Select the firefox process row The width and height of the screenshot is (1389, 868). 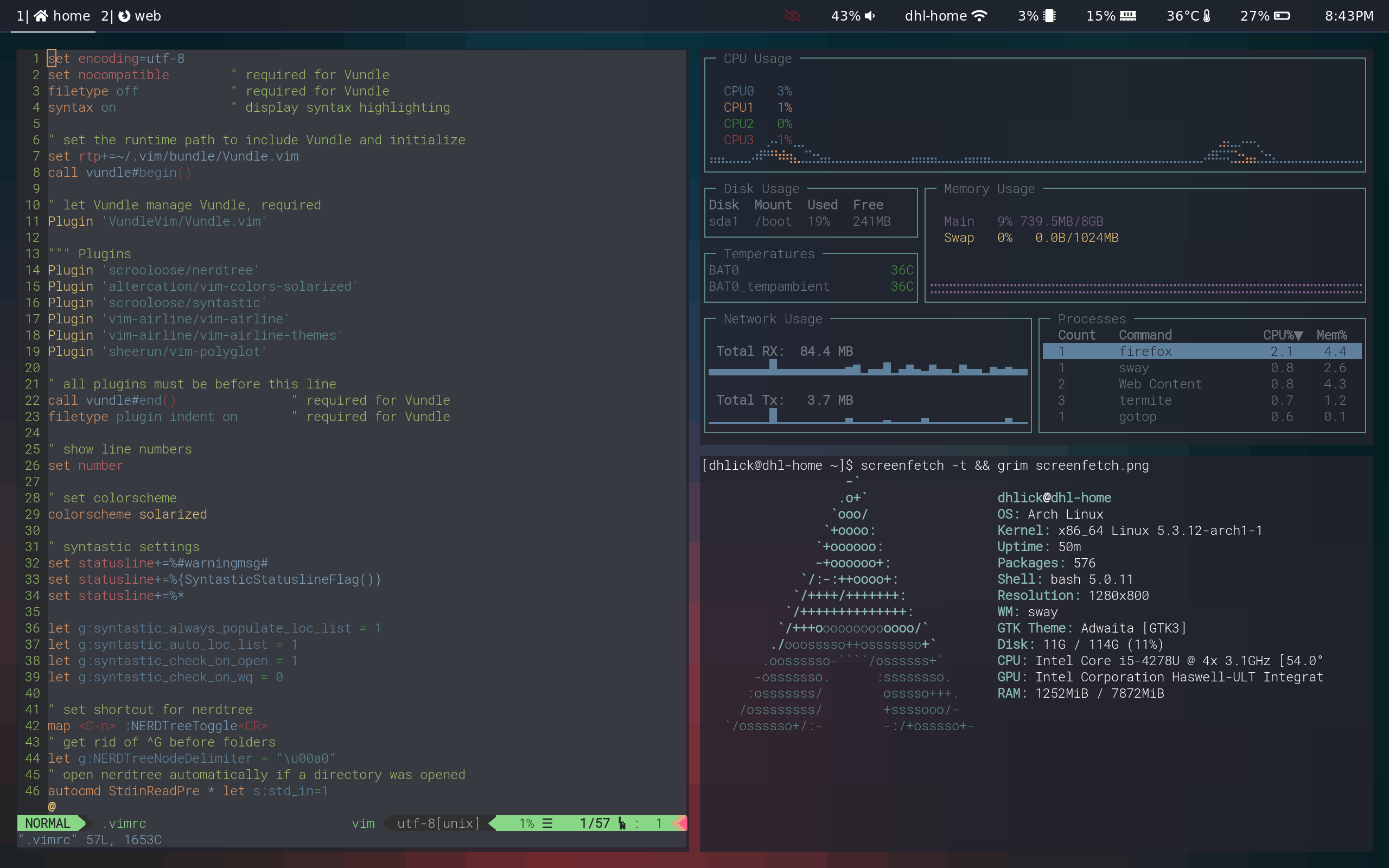1202,352
